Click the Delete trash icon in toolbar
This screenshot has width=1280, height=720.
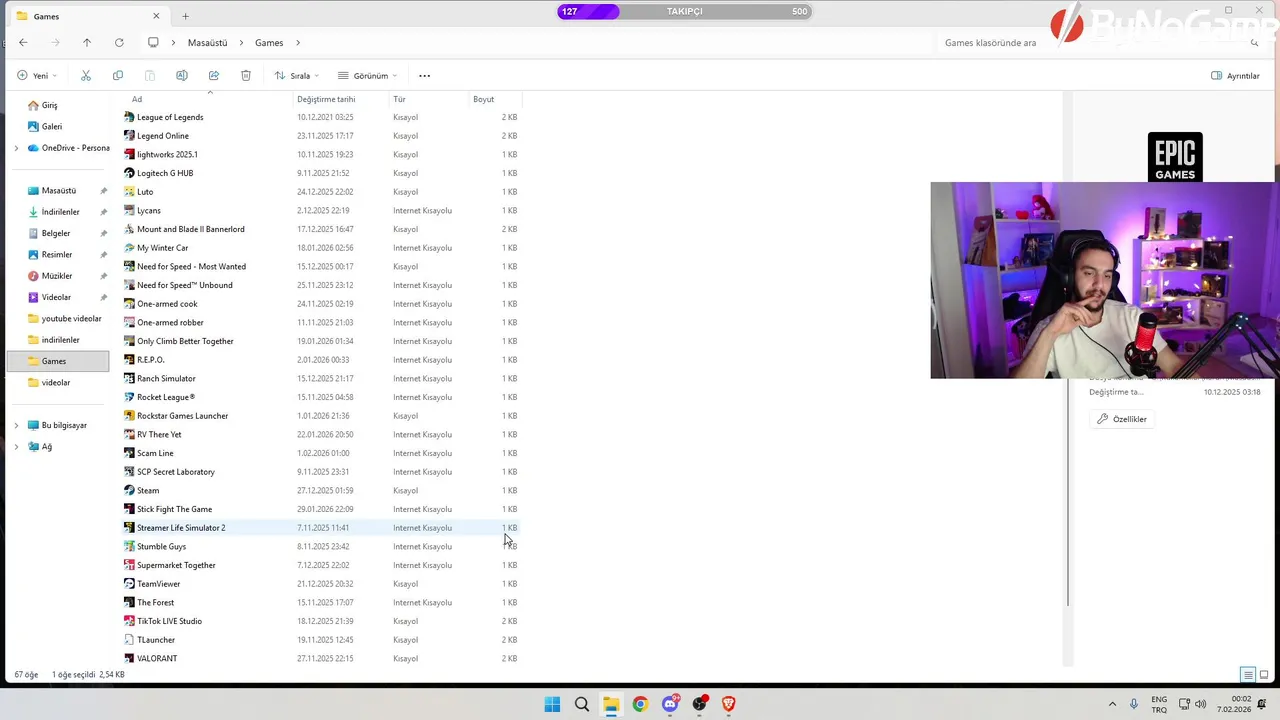pyautogui.click(x=246, y=75)
